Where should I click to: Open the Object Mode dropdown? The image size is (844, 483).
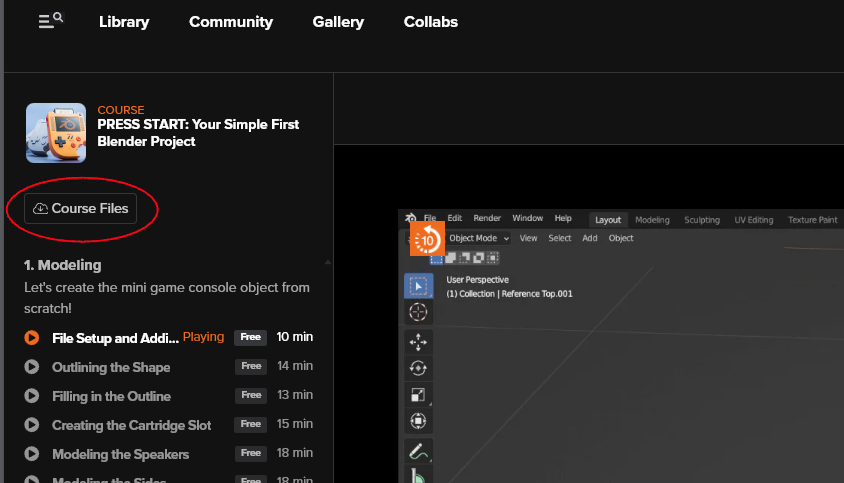478,238
